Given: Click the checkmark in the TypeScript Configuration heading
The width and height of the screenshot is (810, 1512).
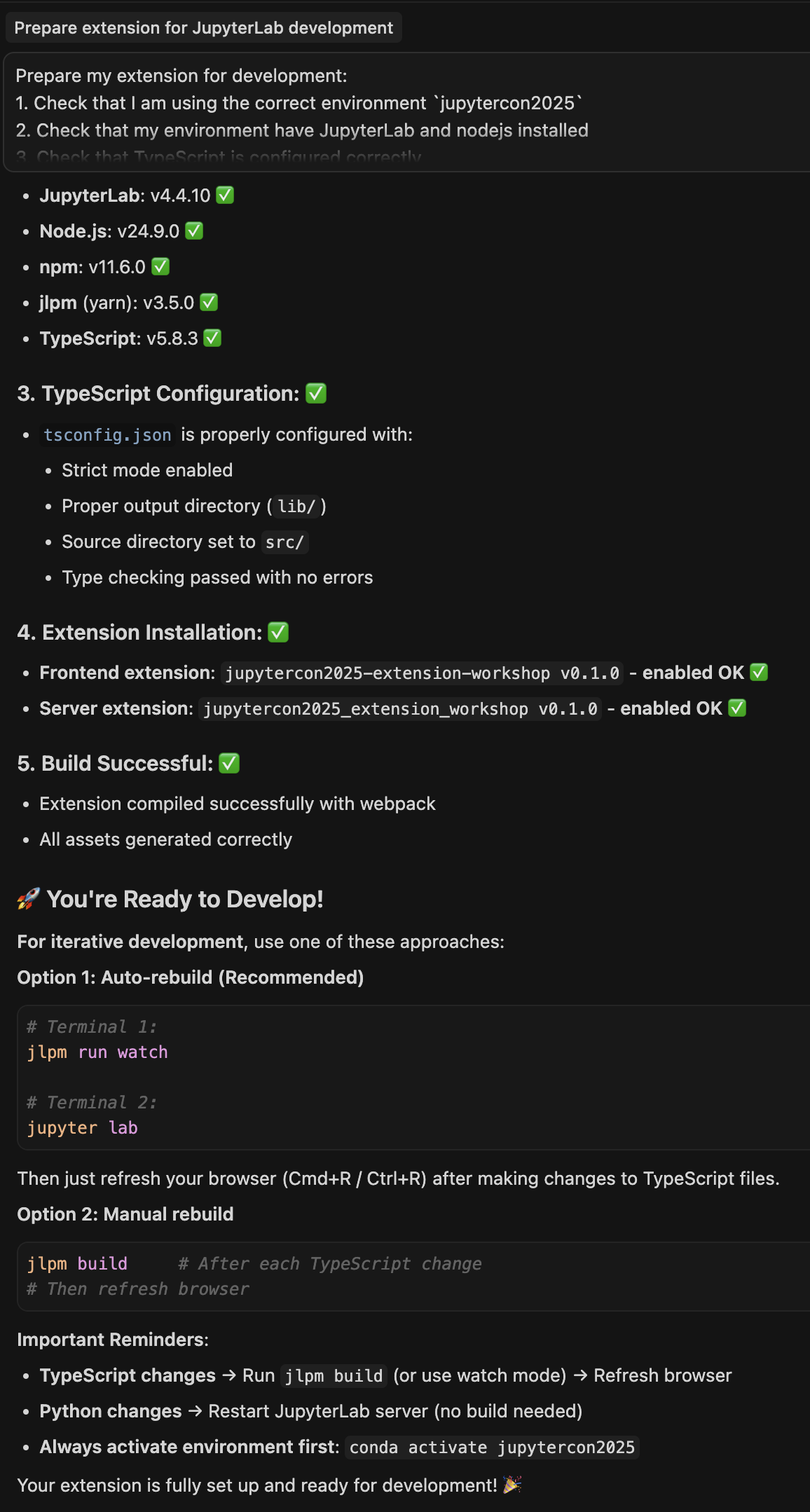Looking at the screenshot, I should [315, 394].
